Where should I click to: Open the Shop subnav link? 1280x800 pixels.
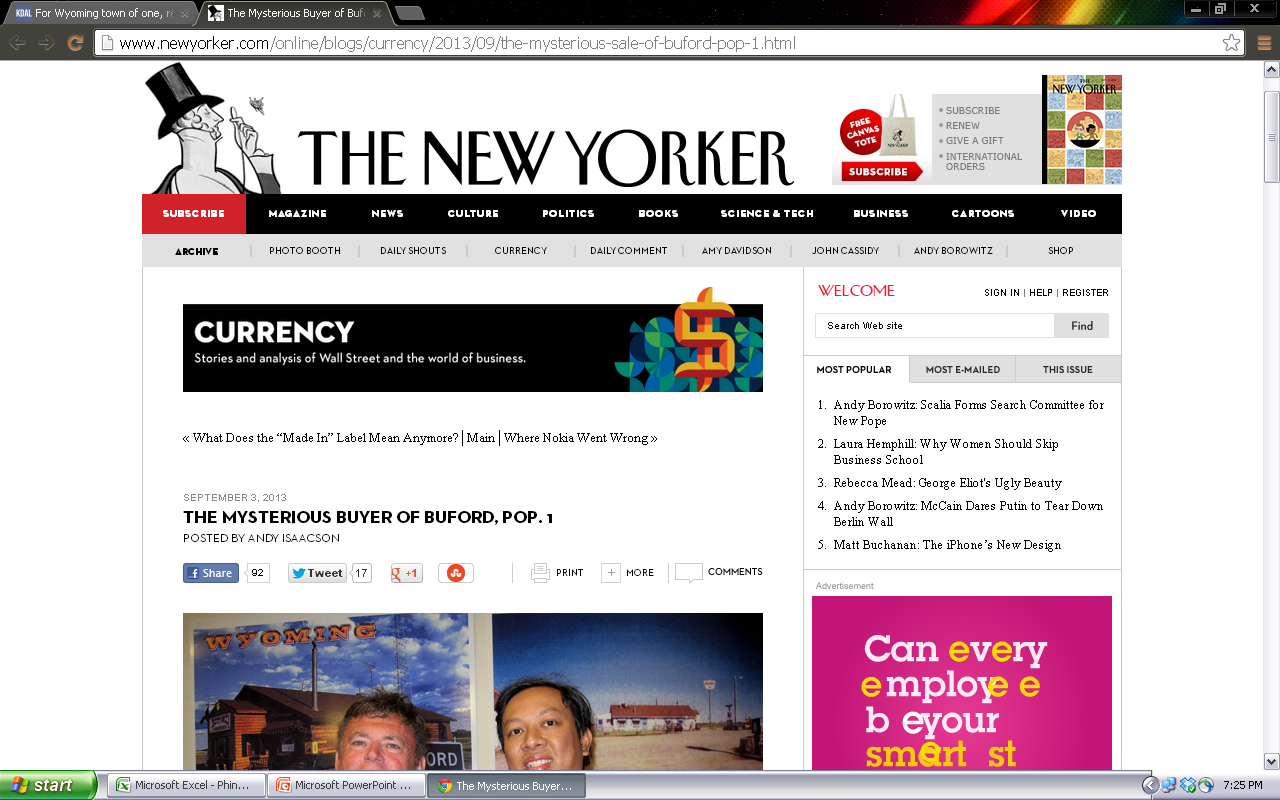(x=1061, y=251)
